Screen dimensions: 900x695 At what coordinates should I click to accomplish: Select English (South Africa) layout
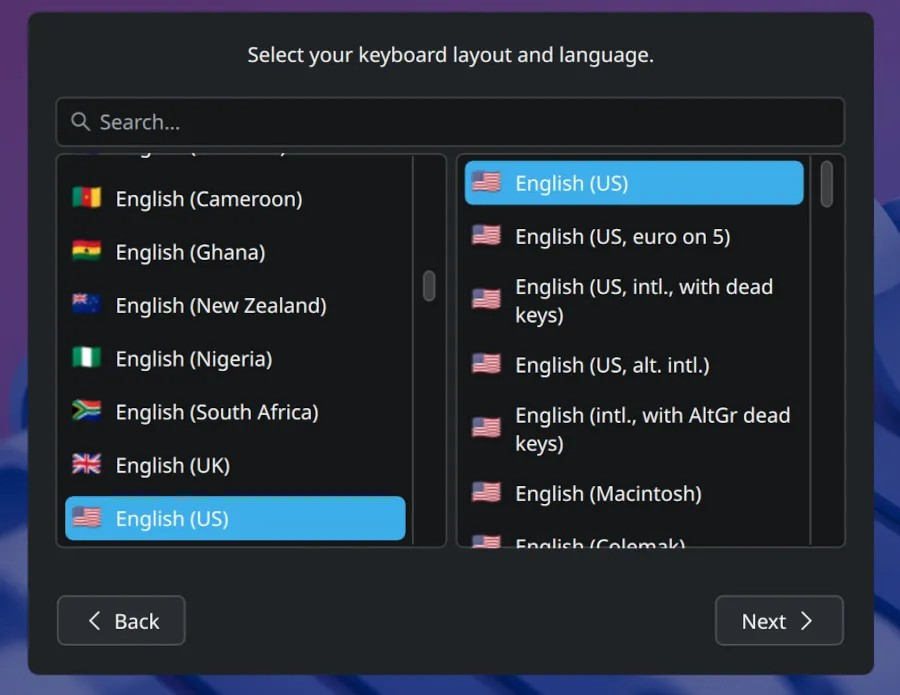click(x=218, y=411)
